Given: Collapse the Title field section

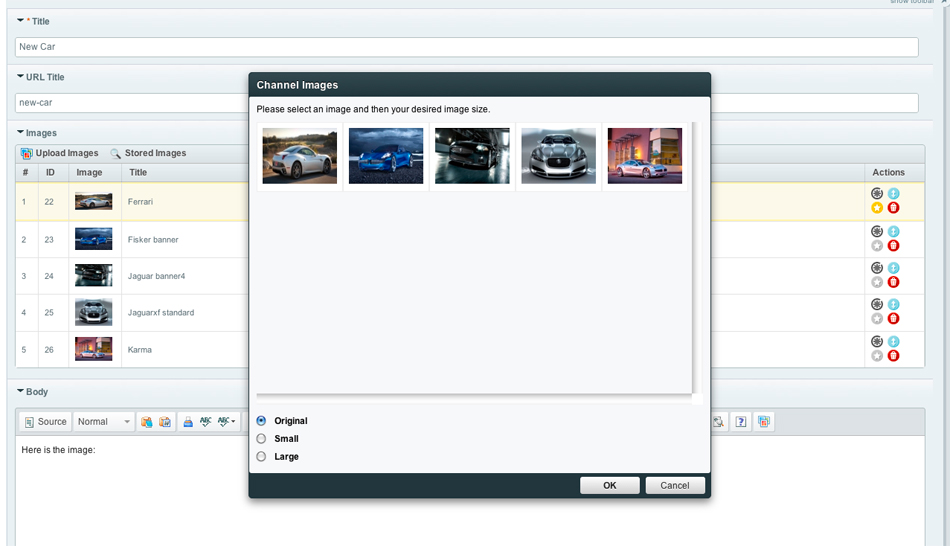Looking at the screenshot, I should pos(21,21).
